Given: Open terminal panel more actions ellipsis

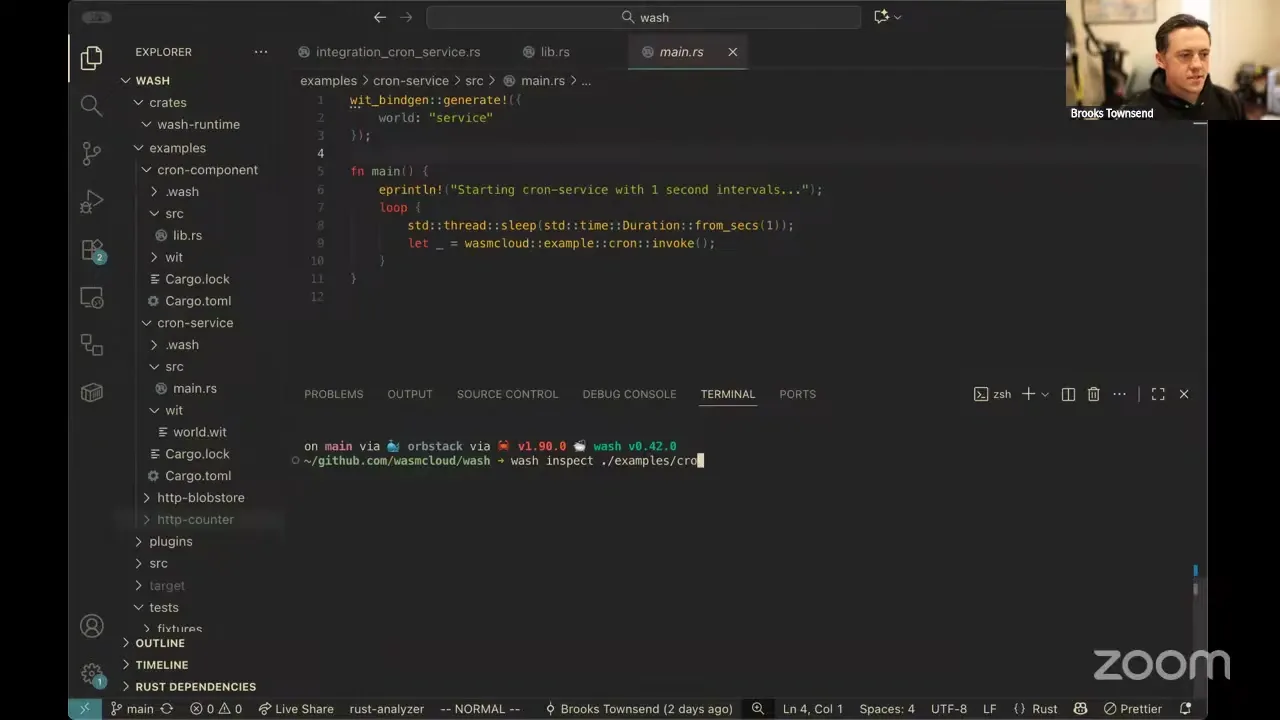Looking at the screenshot, I should pos(1119,394).
